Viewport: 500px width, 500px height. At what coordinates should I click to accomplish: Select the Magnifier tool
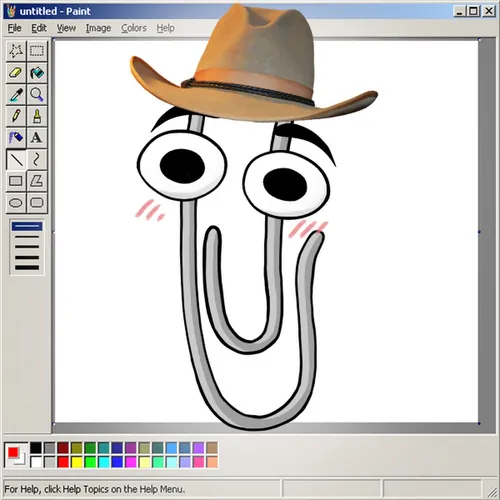(x=37, y=94)
